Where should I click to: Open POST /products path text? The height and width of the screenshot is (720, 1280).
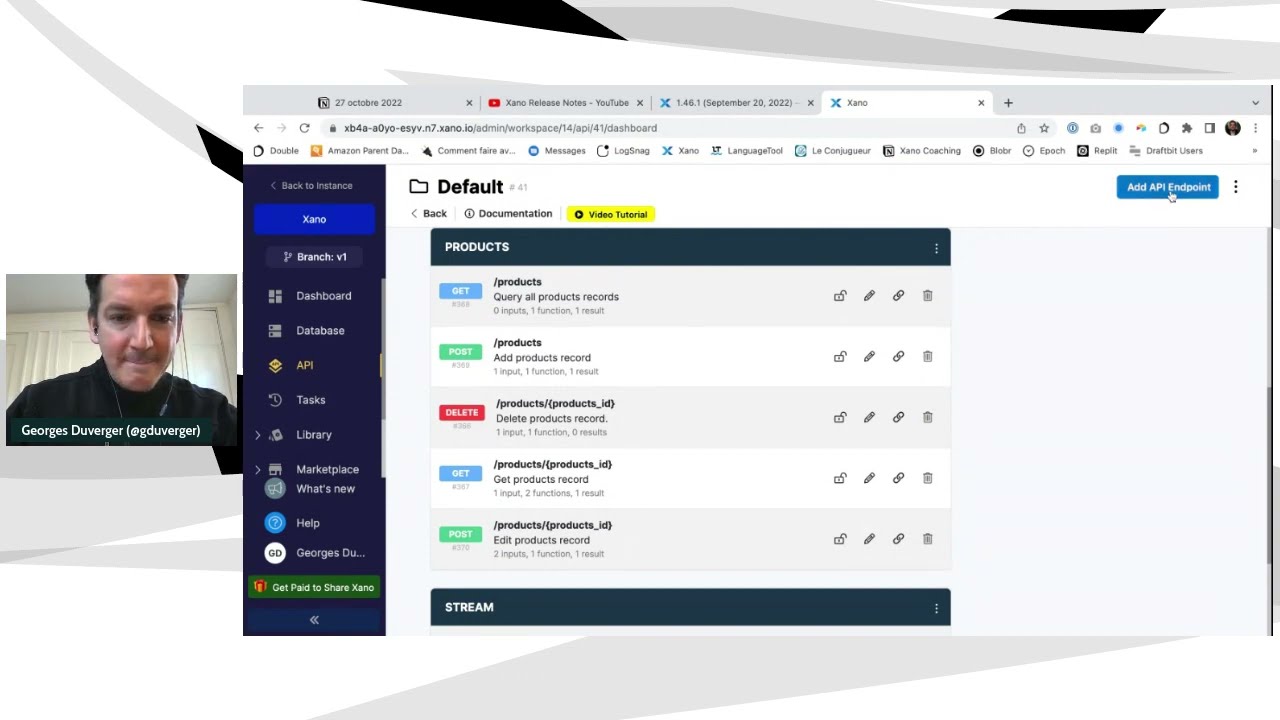click(x=517, y=343)
